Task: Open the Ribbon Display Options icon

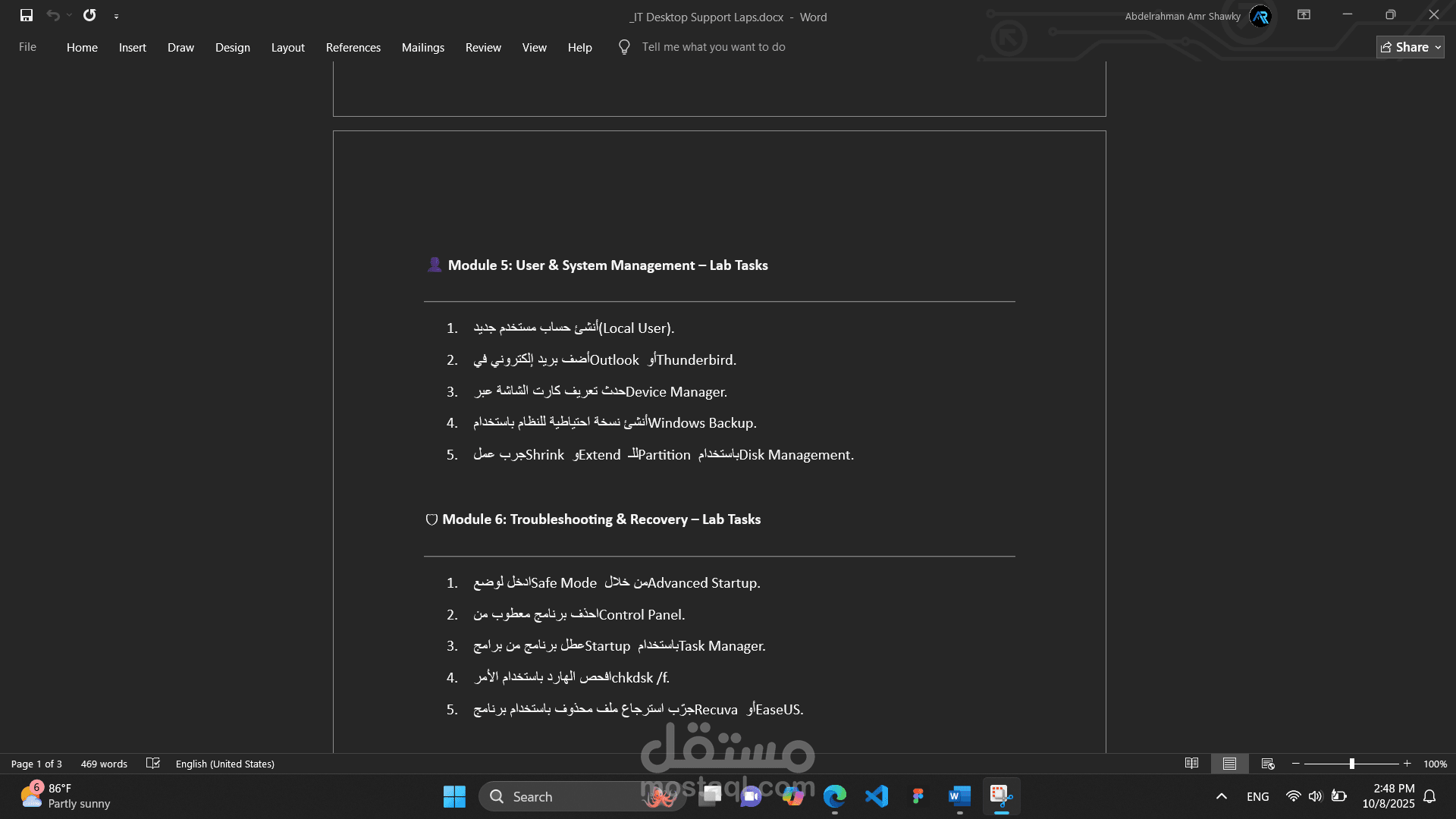Action: coord(1304,15)
